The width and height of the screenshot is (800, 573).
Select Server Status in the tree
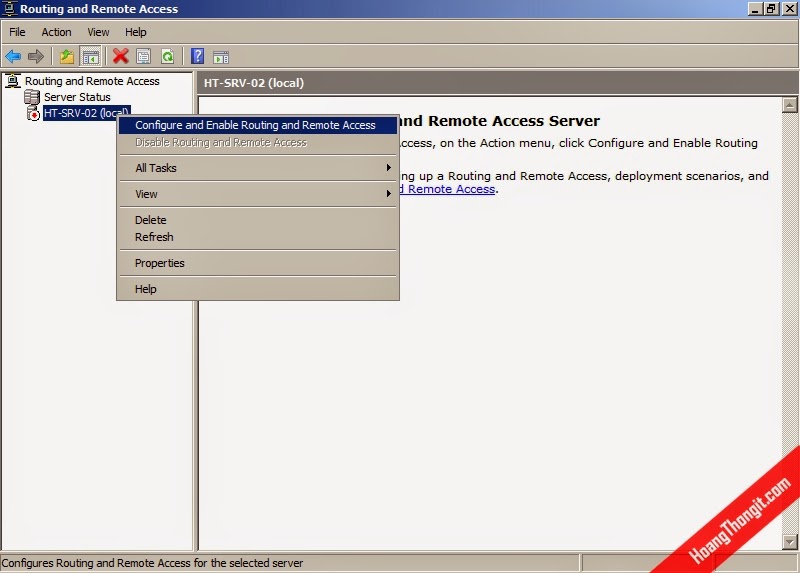[x=77, y=97]
